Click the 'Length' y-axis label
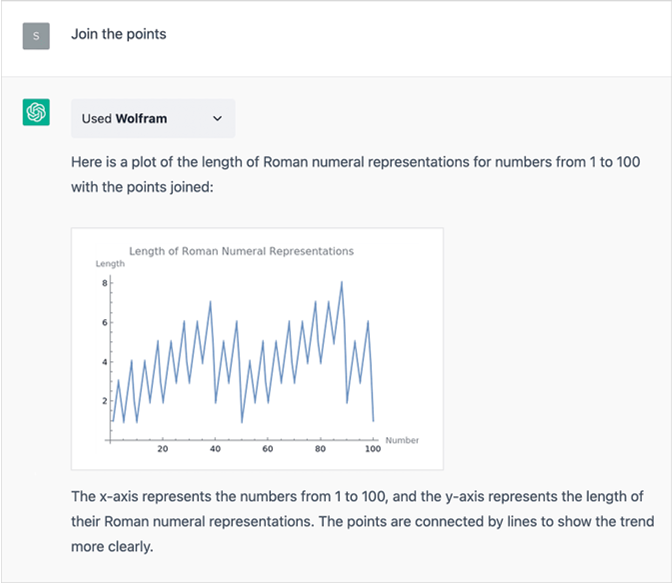672x584 pixels. coord(110,264)
